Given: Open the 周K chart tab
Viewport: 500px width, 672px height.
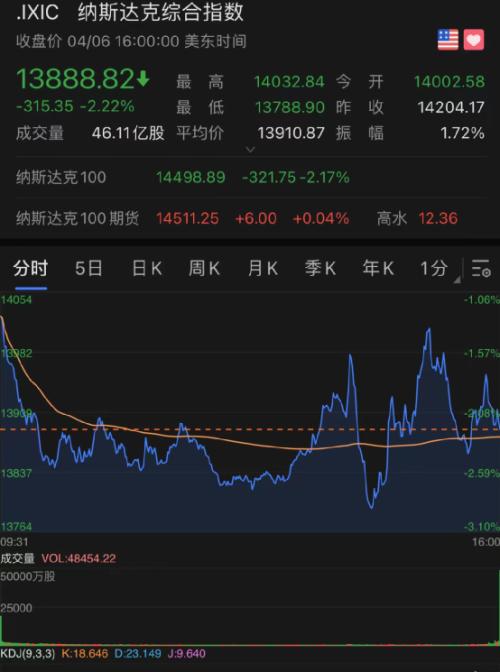Looking at the screenshot, I should 204,269.
